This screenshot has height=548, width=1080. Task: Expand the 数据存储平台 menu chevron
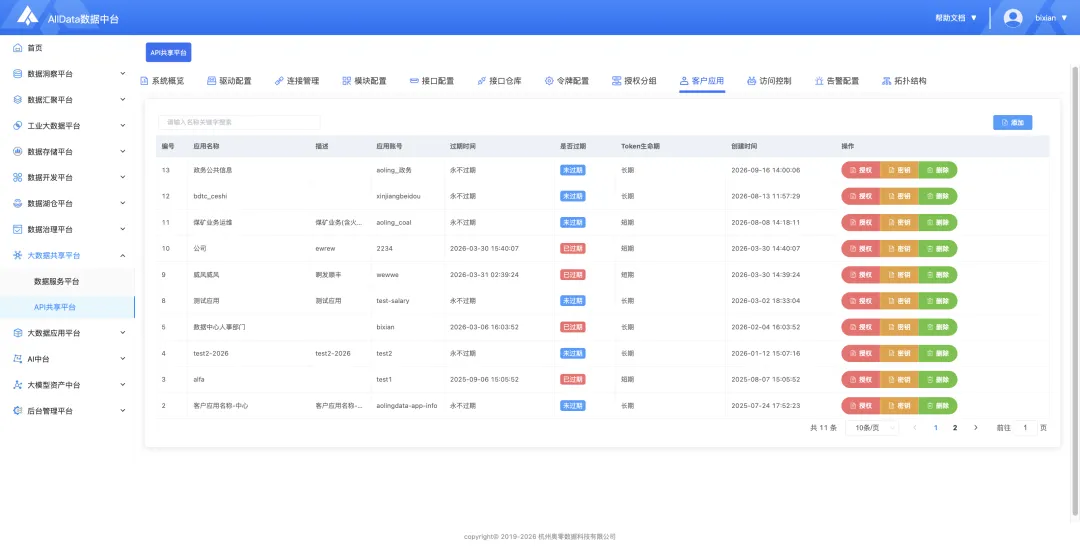[123, 151]
